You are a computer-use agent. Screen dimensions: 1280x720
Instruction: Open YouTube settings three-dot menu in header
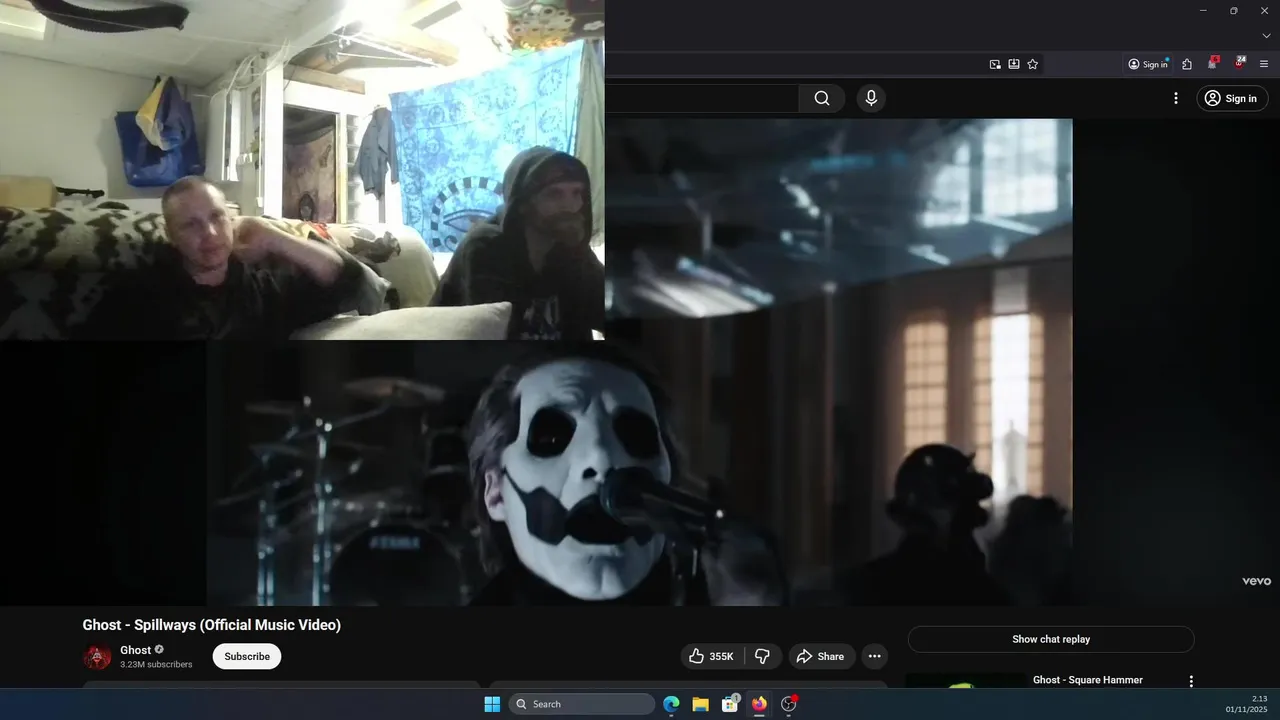pos(1176,98)
